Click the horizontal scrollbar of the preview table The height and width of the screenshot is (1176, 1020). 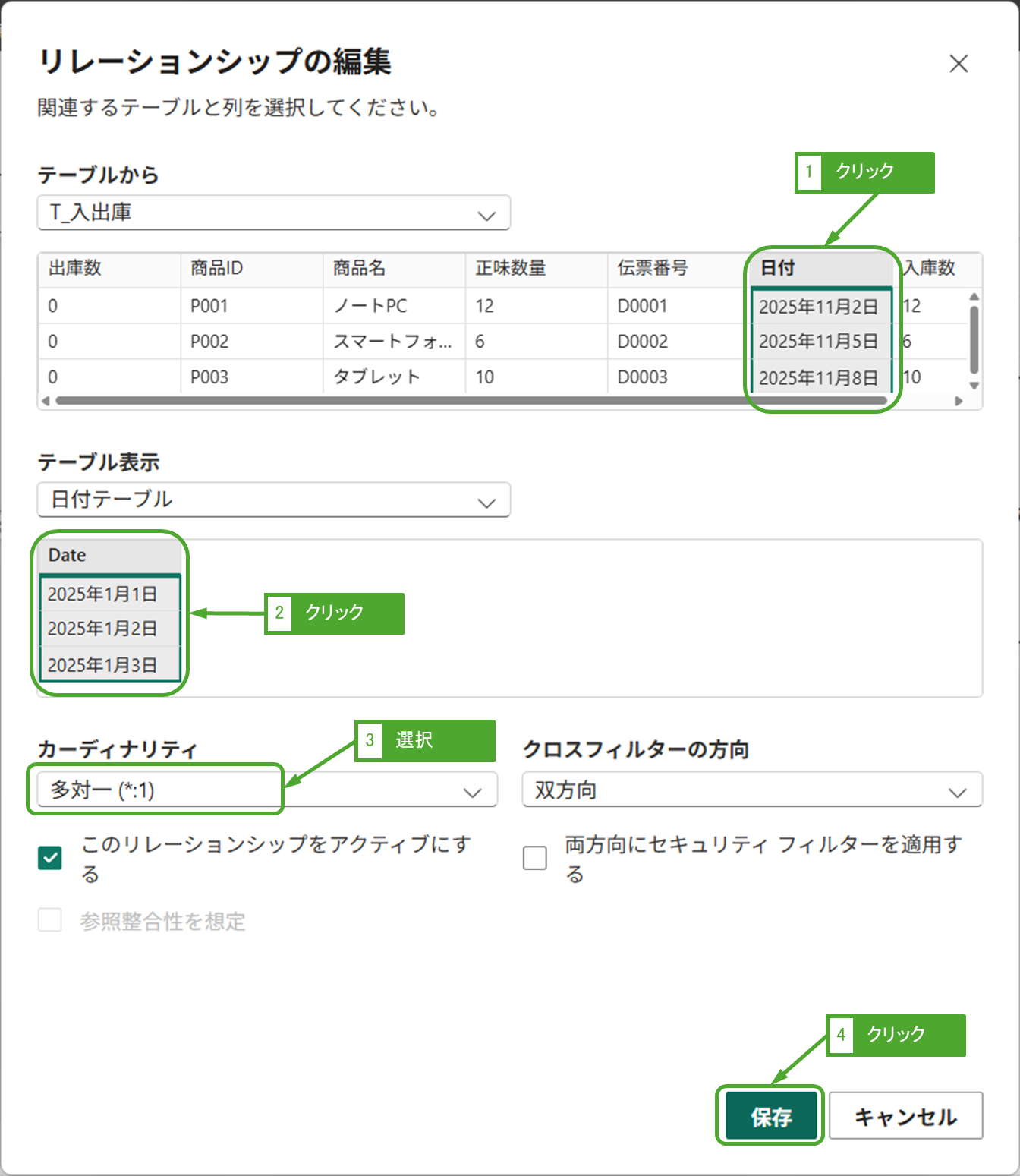pyautogui.click(x=471, y=401)
